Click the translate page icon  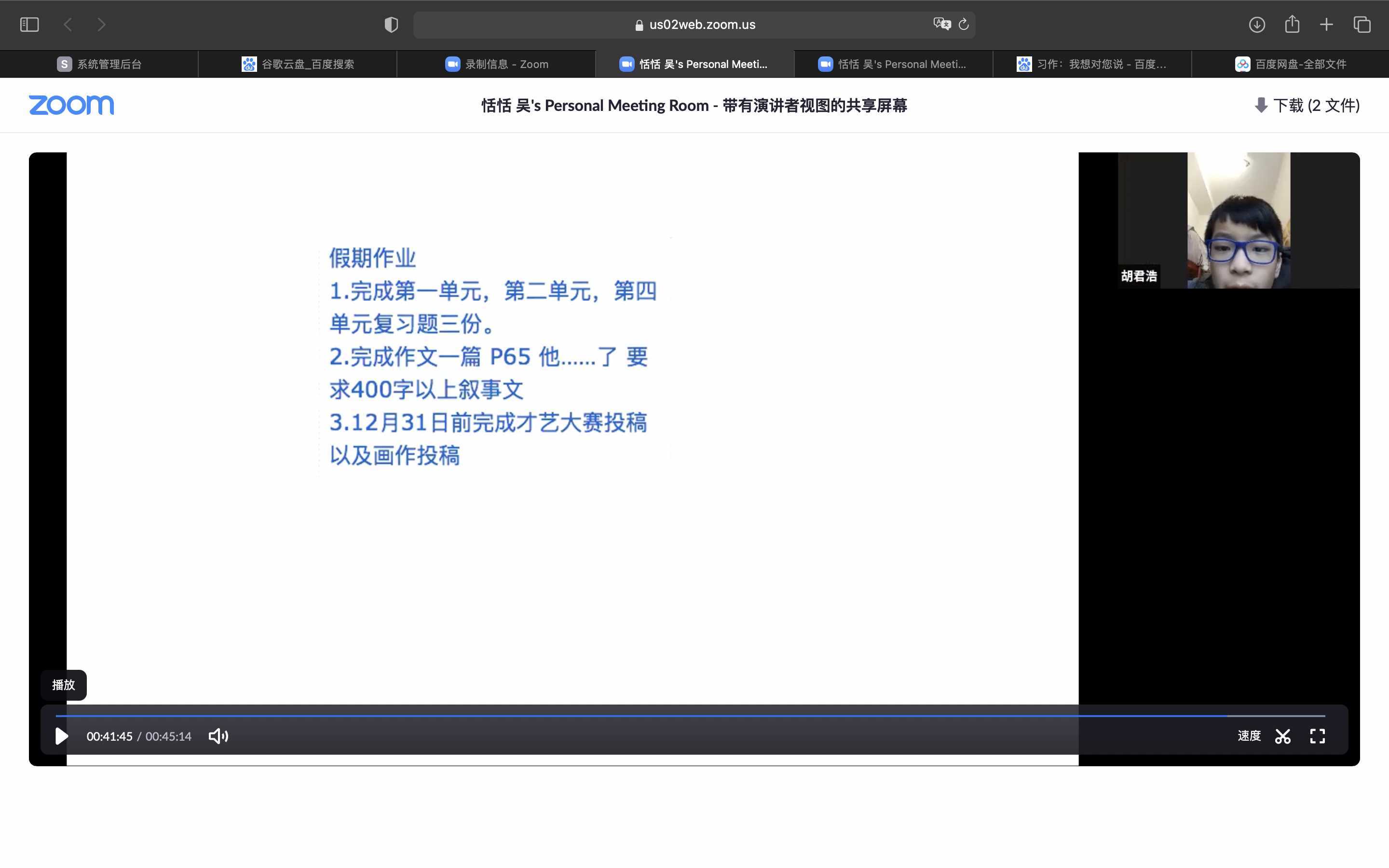coord(941,24)
